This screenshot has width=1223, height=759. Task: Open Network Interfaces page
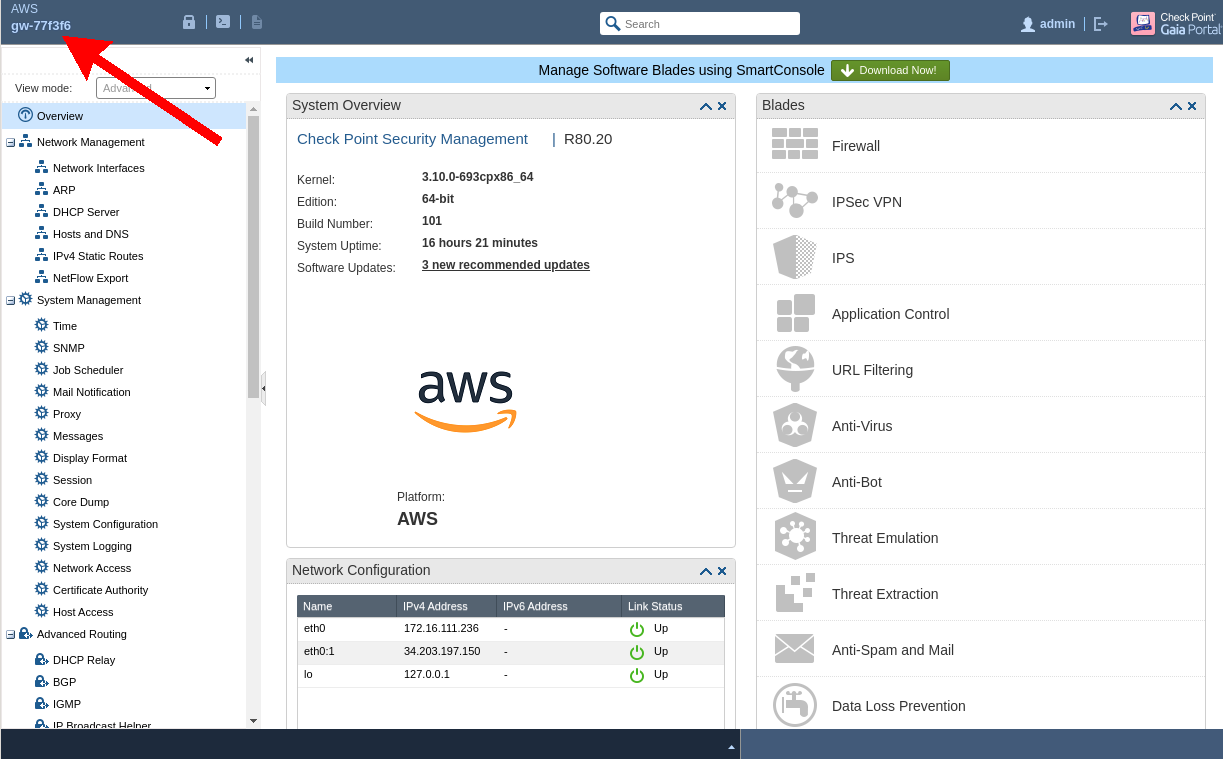point(98,168)
